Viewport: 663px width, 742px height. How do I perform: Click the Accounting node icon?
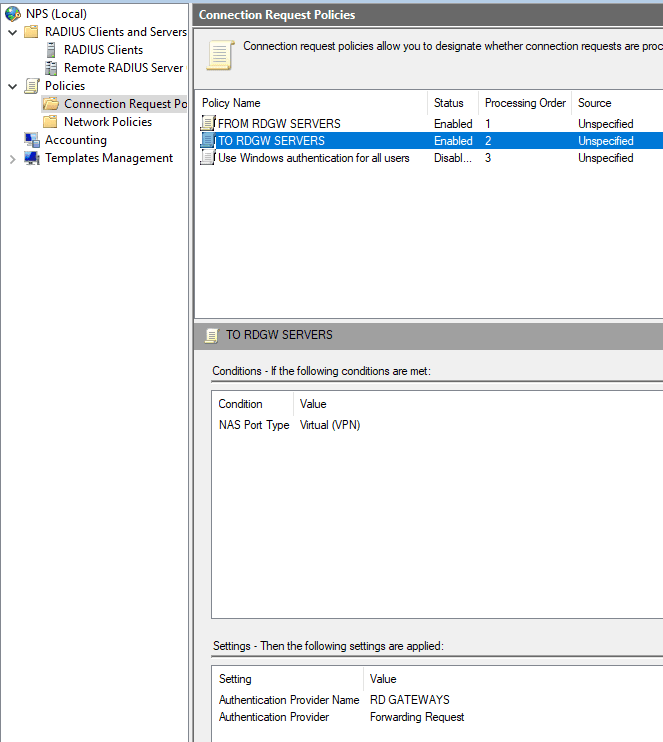(32, 140)
